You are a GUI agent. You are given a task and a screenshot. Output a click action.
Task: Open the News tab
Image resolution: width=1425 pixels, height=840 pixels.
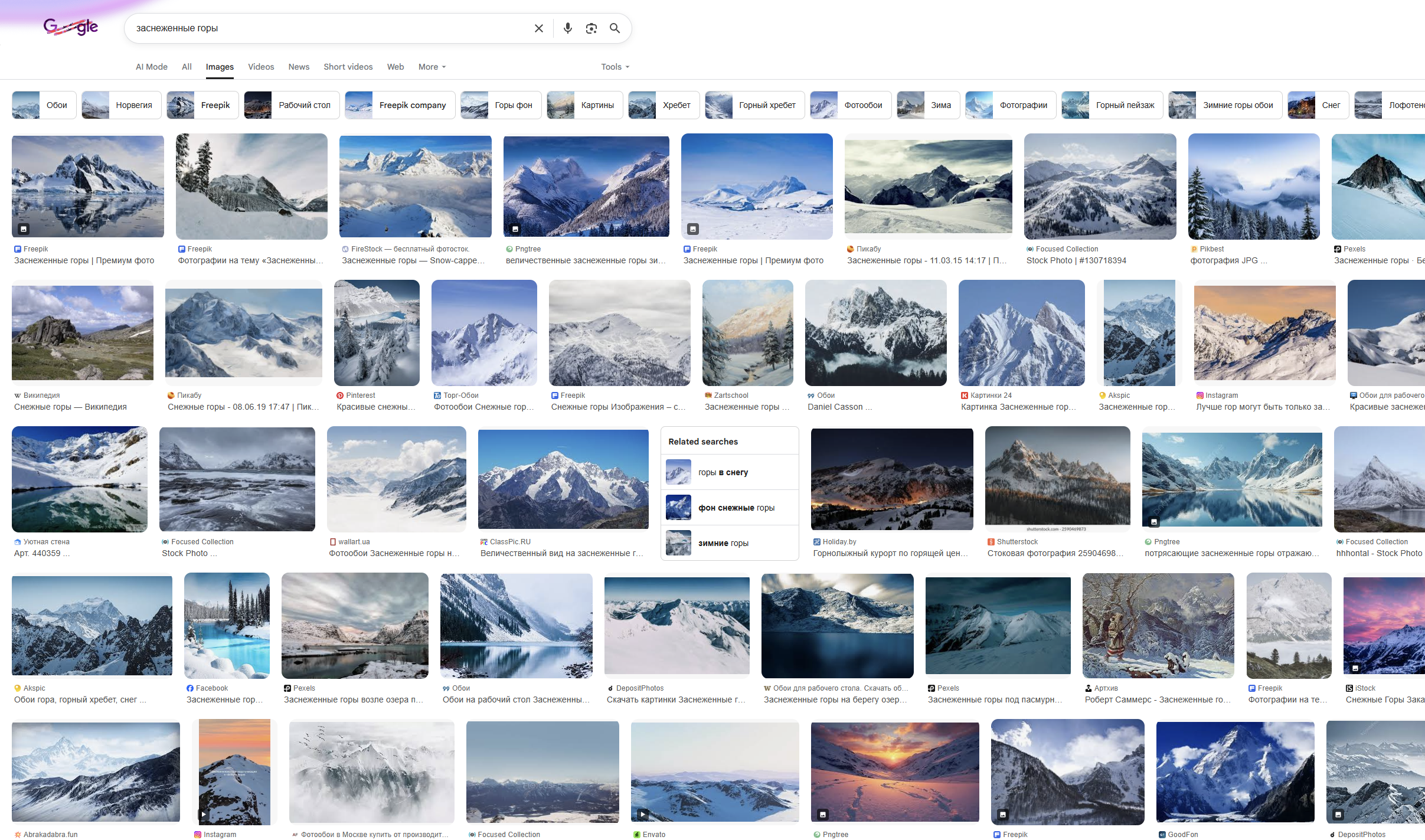click(299, 67)
